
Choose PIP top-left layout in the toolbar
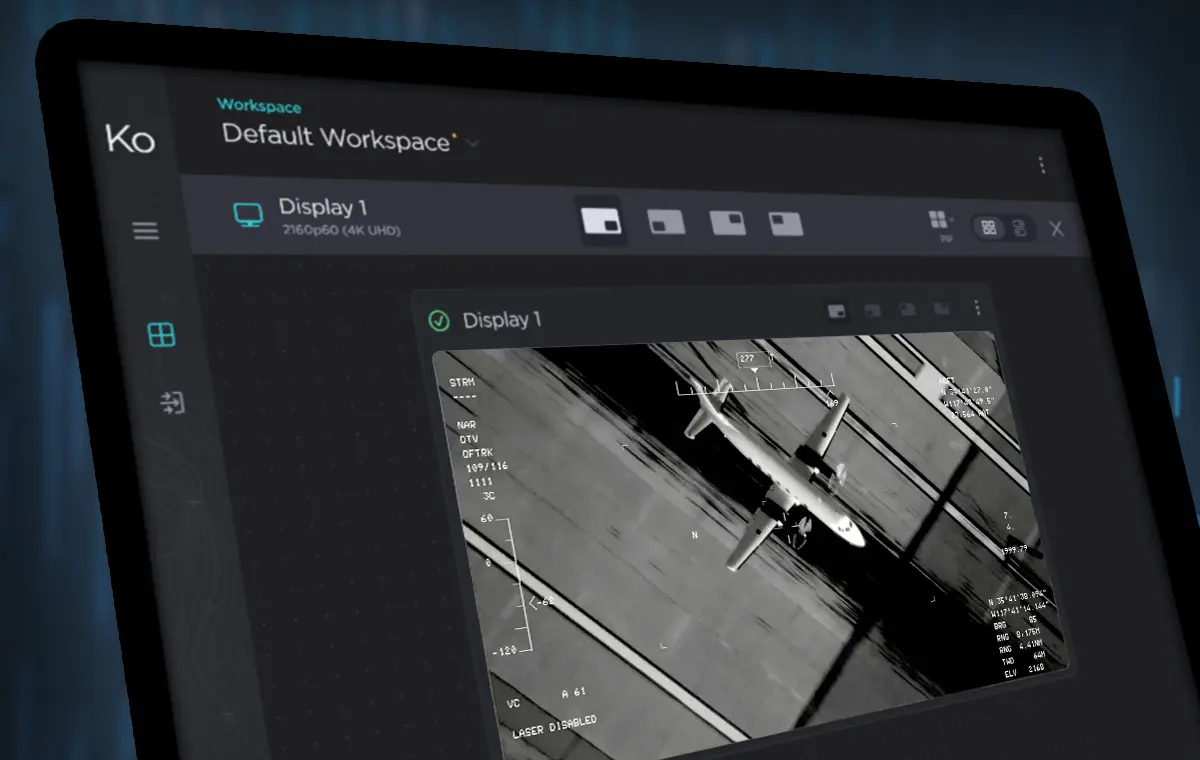click(786, 223)
